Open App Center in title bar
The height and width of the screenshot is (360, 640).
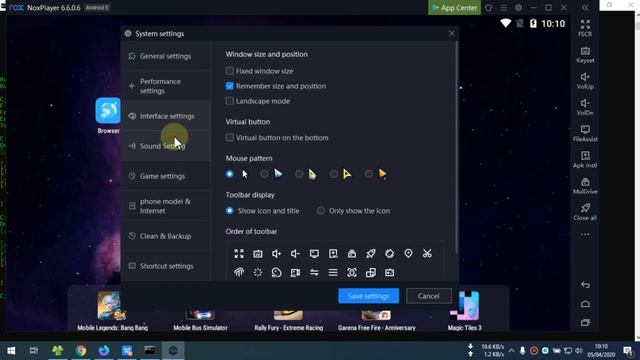pos(454,7)
